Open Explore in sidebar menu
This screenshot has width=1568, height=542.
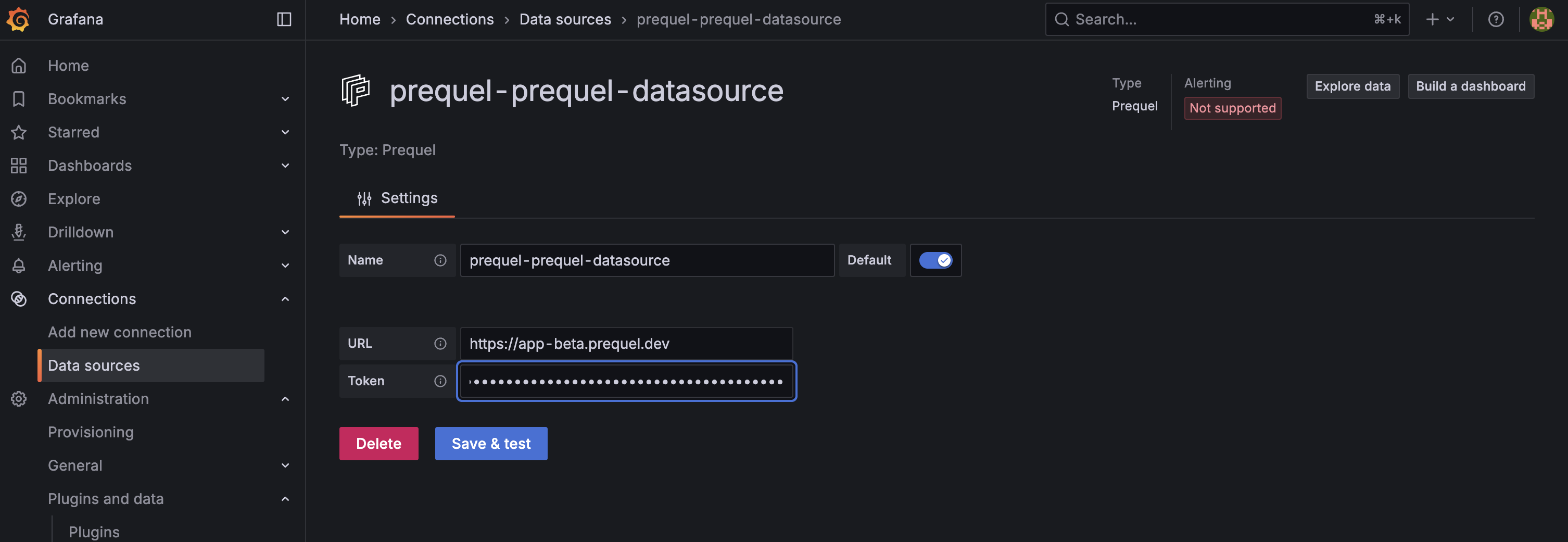[74, 198]
